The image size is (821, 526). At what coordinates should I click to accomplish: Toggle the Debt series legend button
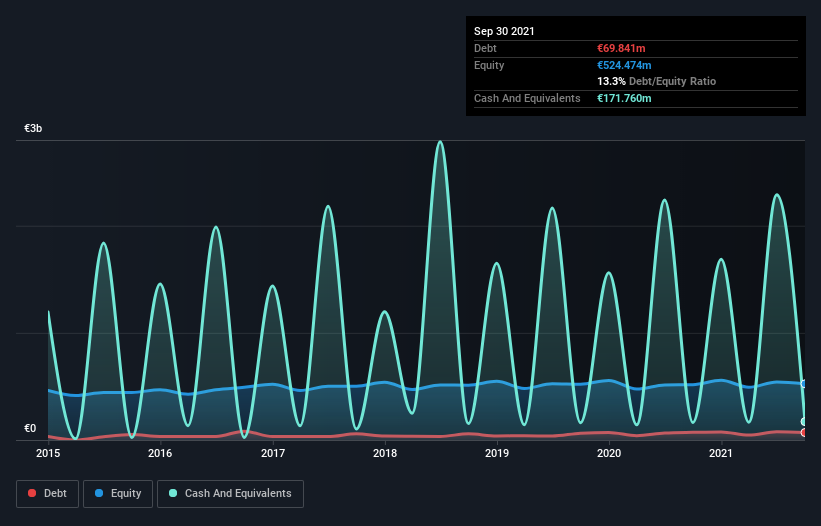point(47,494)
